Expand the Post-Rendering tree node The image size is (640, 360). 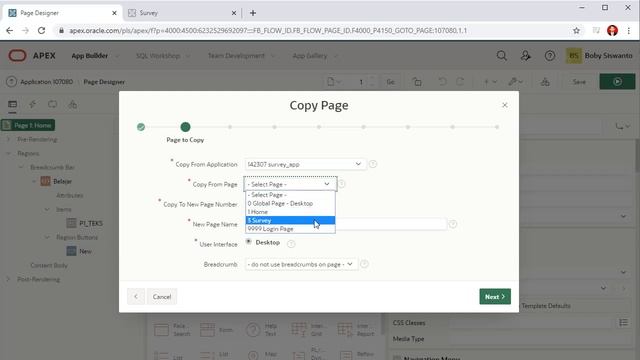coord(8,279)
